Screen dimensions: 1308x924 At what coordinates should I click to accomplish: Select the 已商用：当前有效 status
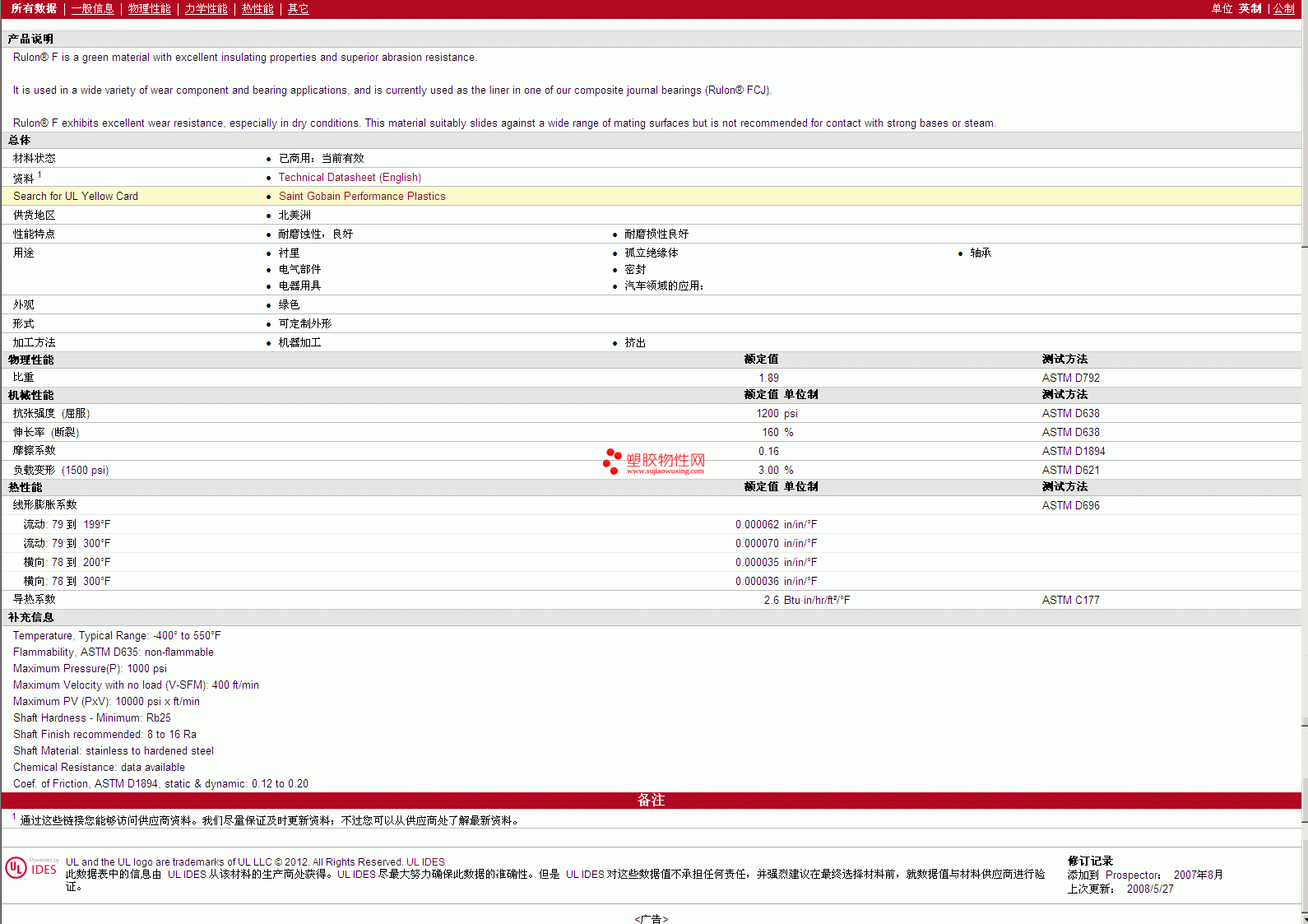321,158
